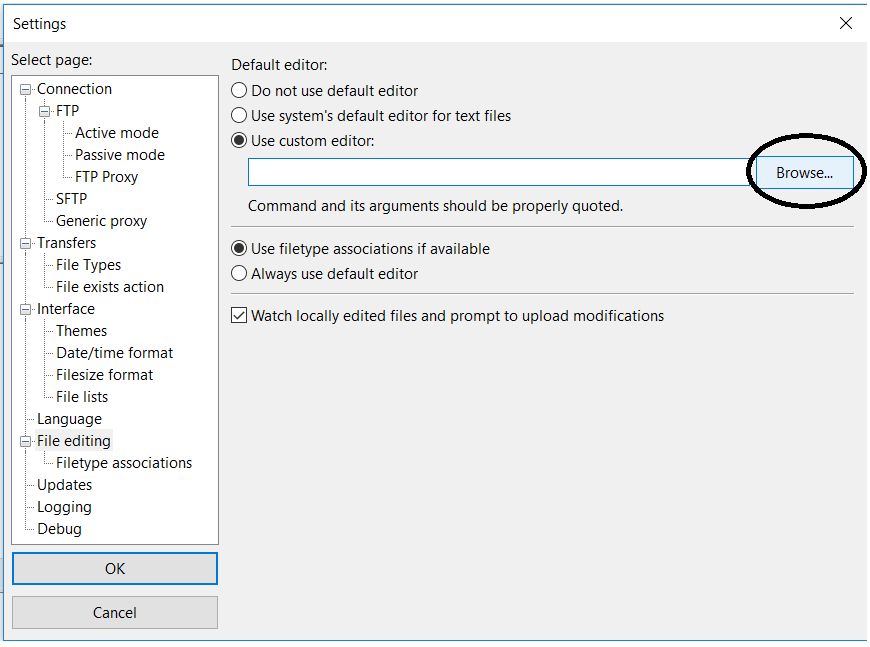Collapse the Connection tree node
Screen dimensions: 870x647
(x=26, y=89)
